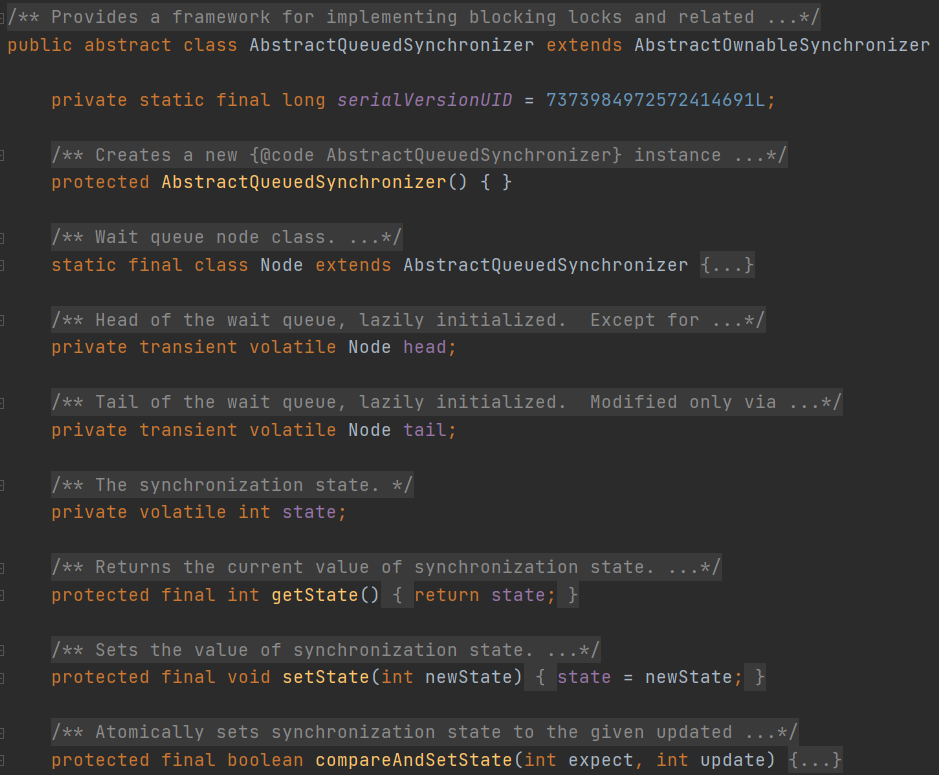Expand the folded 'Creates a new' constructor comment

click(419, 155)
